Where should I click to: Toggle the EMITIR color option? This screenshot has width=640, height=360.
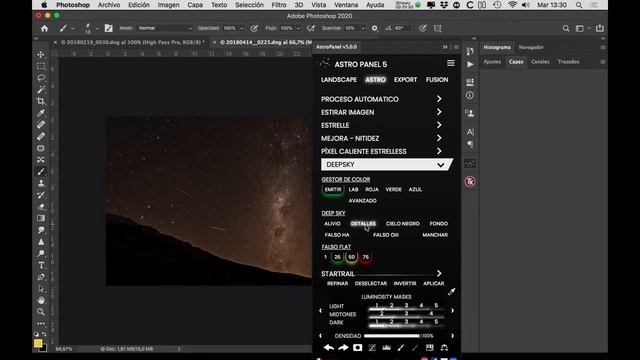(x=333, y=189)
